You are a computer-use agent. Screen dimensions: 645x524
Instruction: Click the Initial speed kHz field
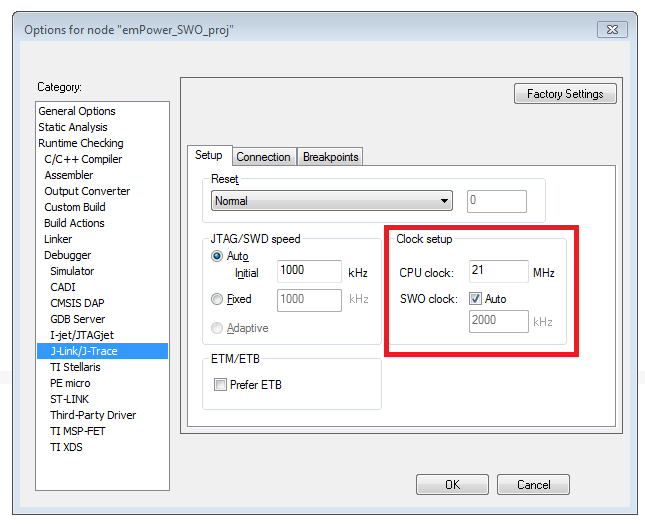(309, 271)
